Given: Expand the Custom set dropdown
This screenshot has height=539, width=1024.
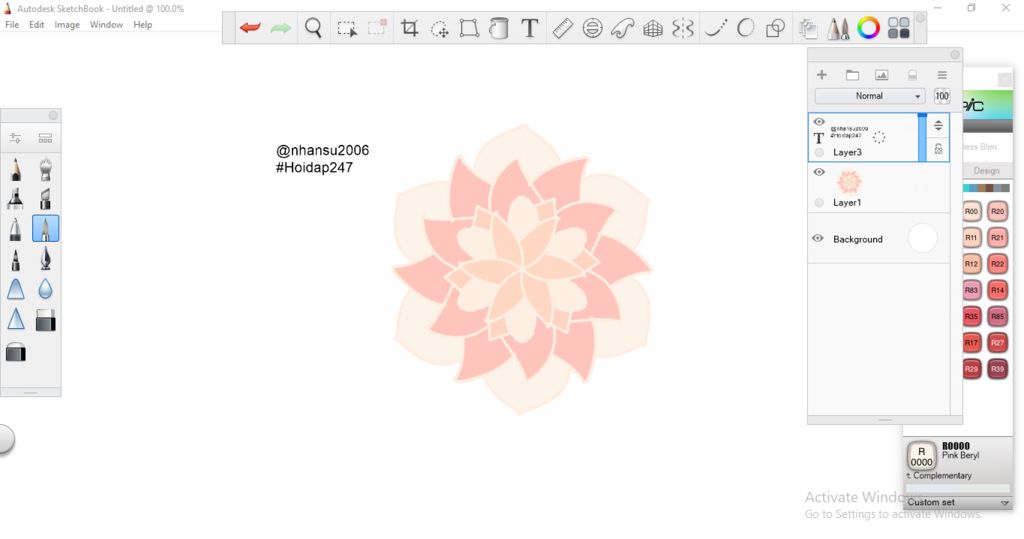Looking at the screenshot, I should [x=958, y=502].
